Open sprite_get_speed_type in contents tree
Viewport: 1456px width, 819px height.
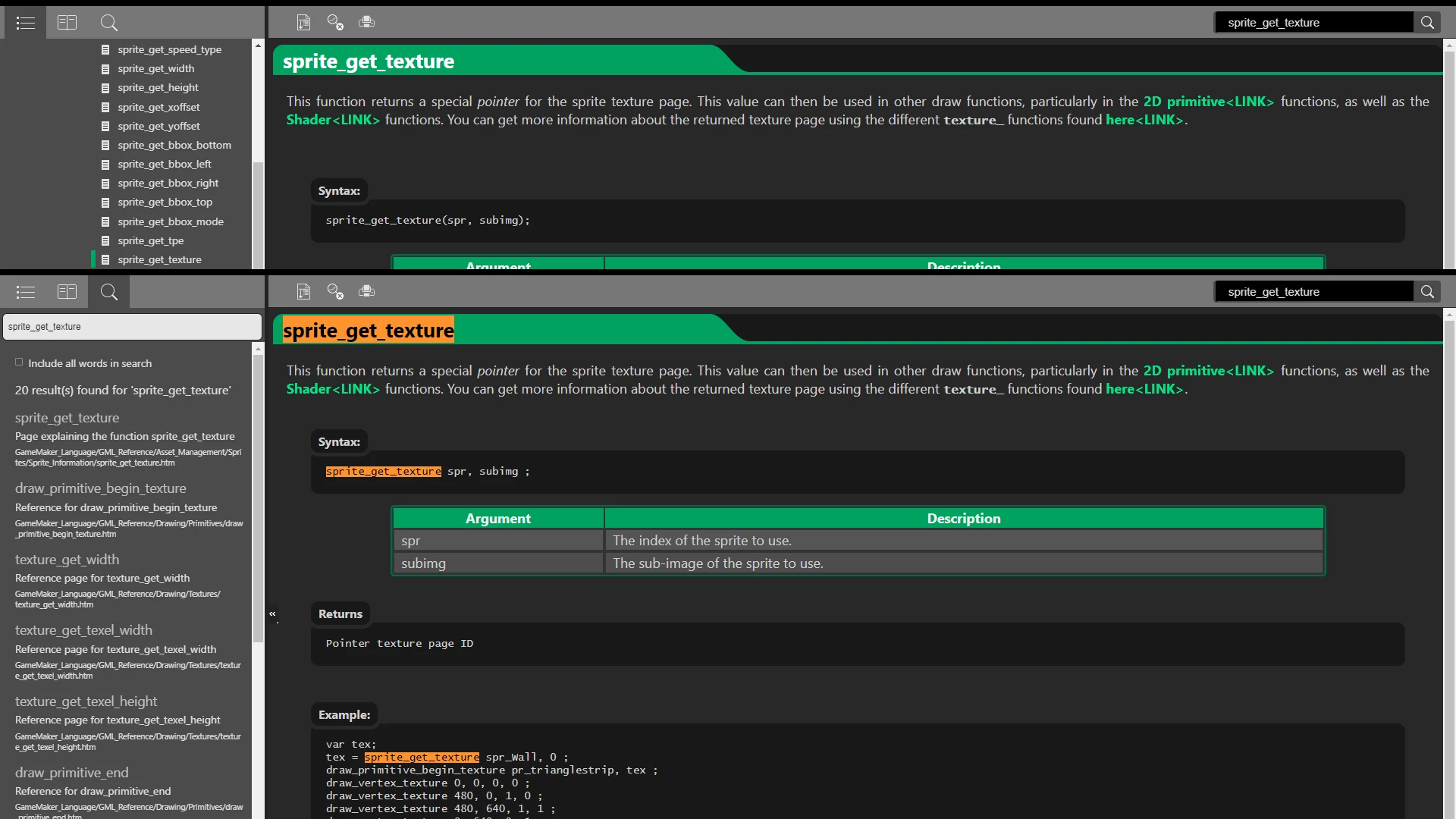coord(169,49)
